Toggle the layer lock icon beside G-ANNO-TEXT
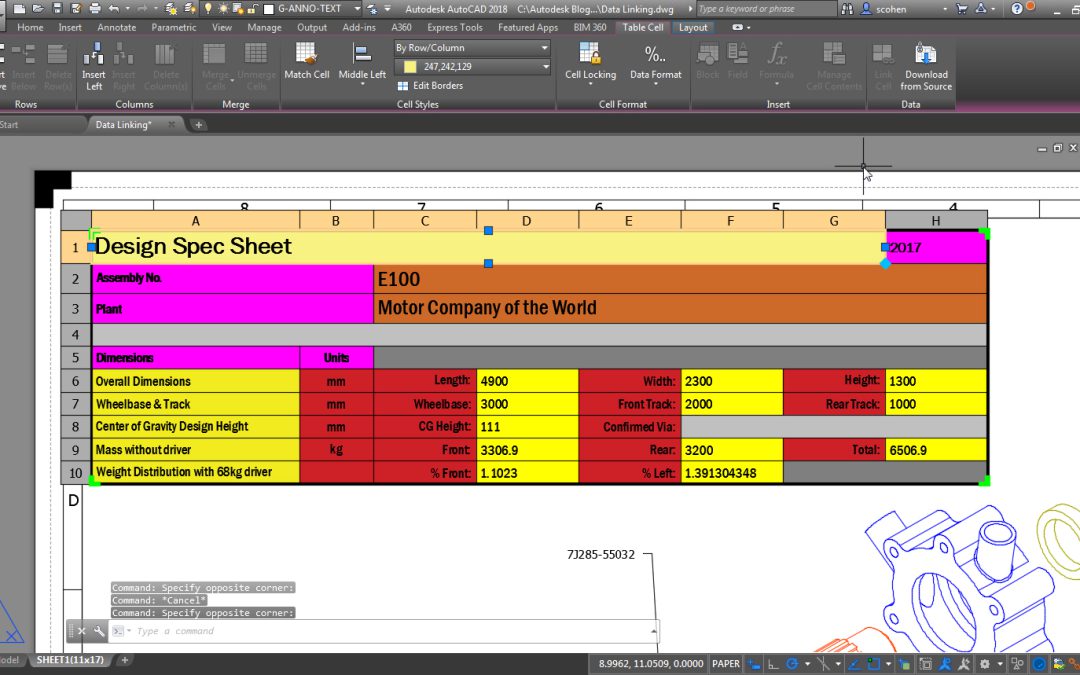The image size is (1080, 675). pyautogui.click(x=253, y=9)
